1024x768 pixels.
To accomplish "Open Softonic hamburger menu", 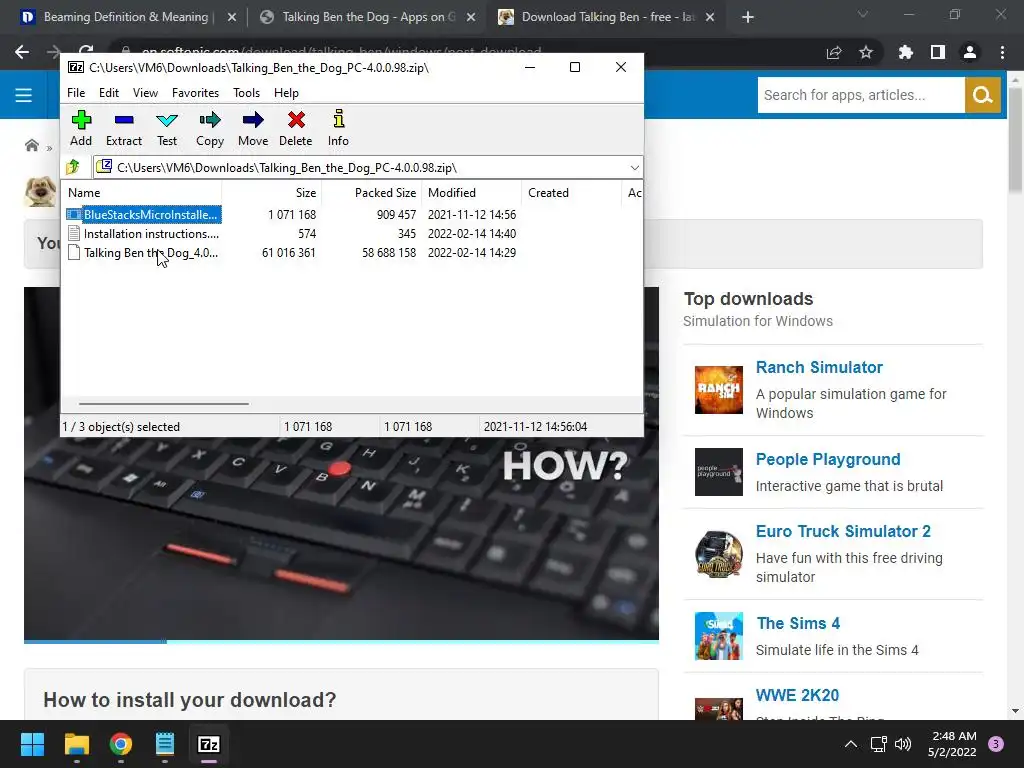I will (x=24, y=95).
